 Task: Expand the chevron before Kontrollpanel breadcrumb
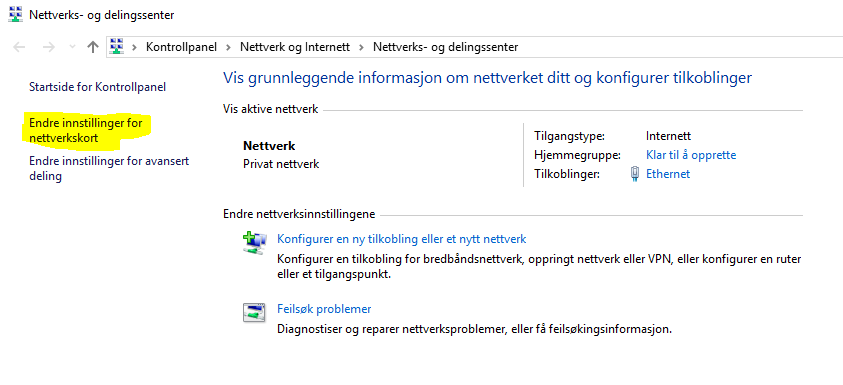pos(134,47)
